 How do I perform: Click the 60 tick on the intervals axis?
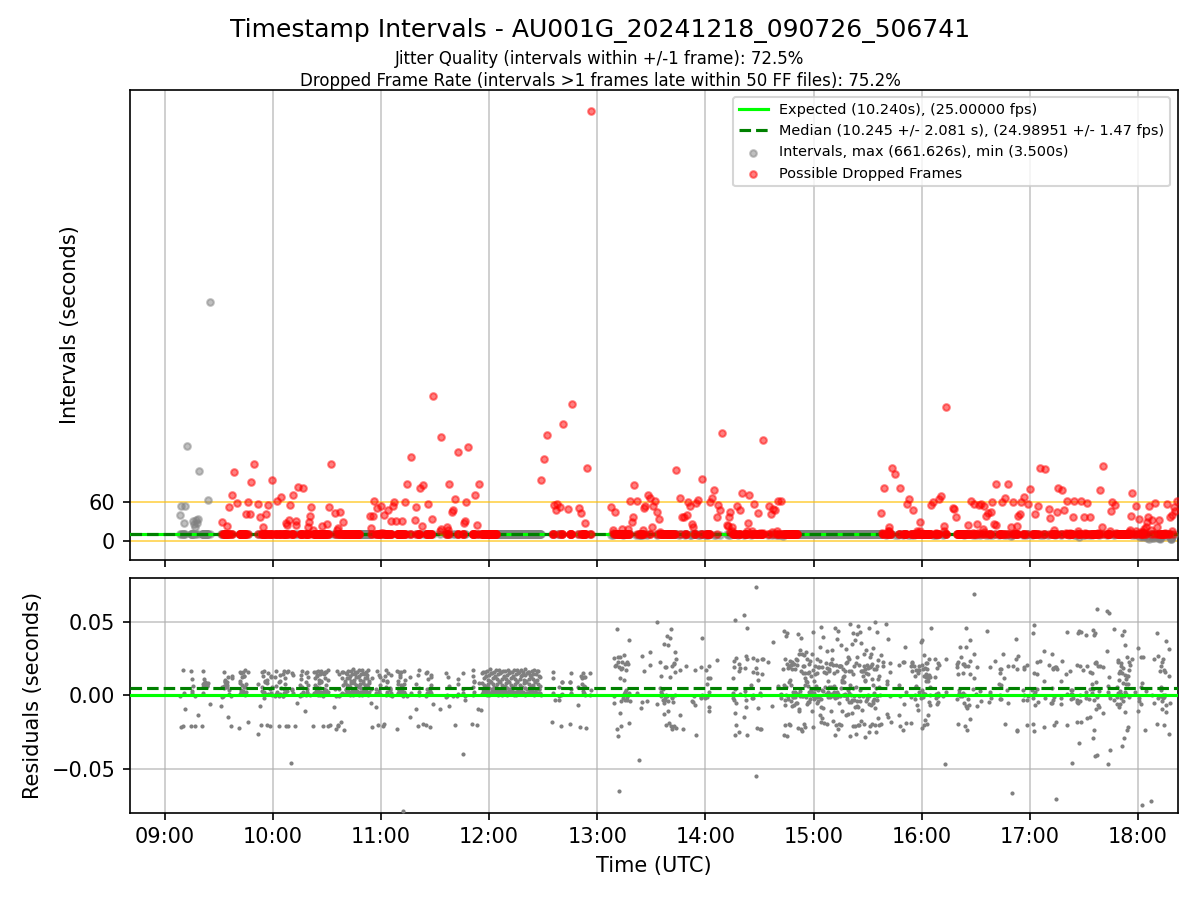(x=103, y=502)
